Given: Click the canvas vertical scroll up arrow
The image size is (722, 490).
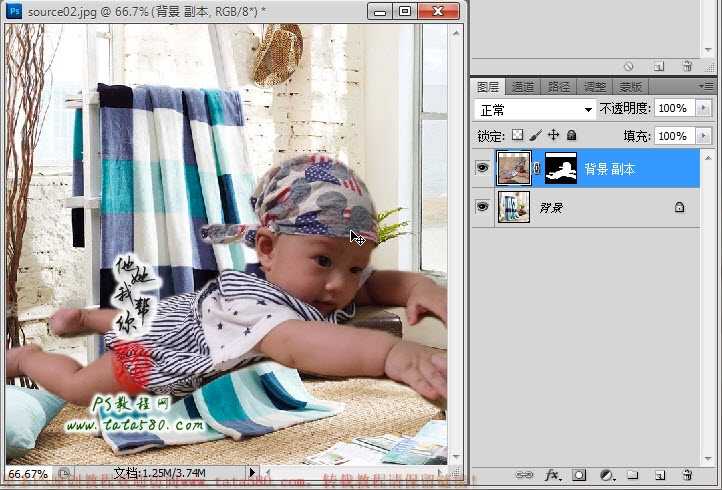Looking at the screenshot, I should pos(456,33).
